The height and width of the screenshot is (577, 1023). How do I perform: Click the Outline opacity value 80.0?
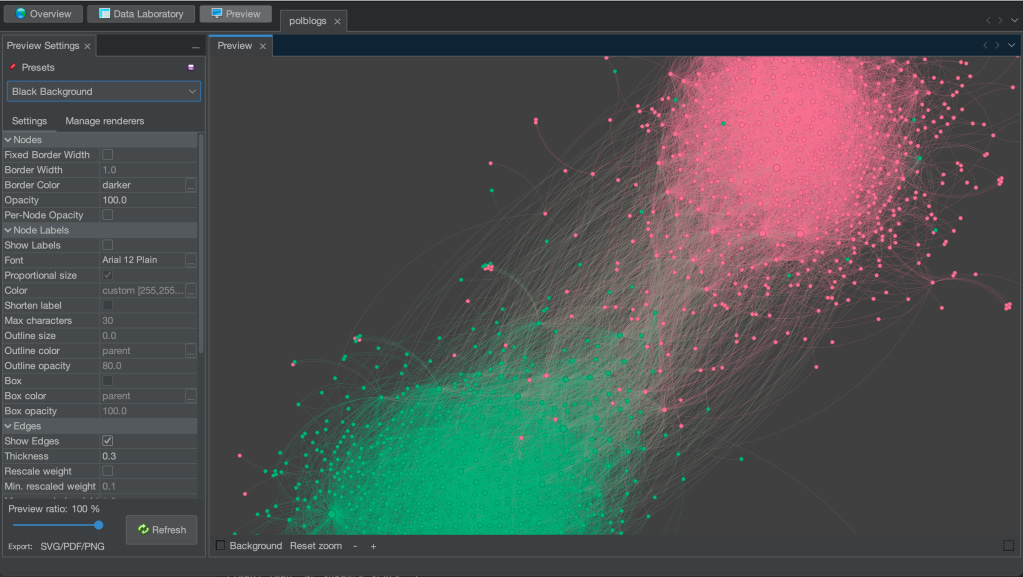point(148,366)
